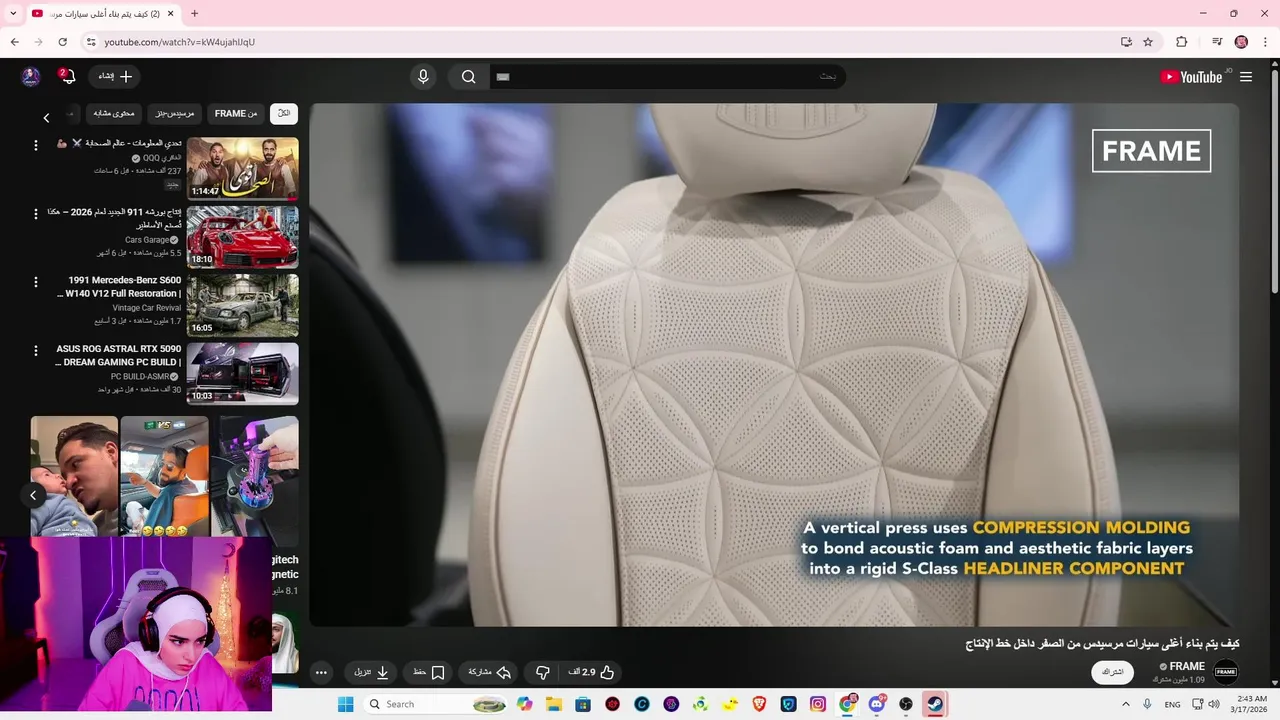Click the مشاركة share button

click(x=490, y=672)
